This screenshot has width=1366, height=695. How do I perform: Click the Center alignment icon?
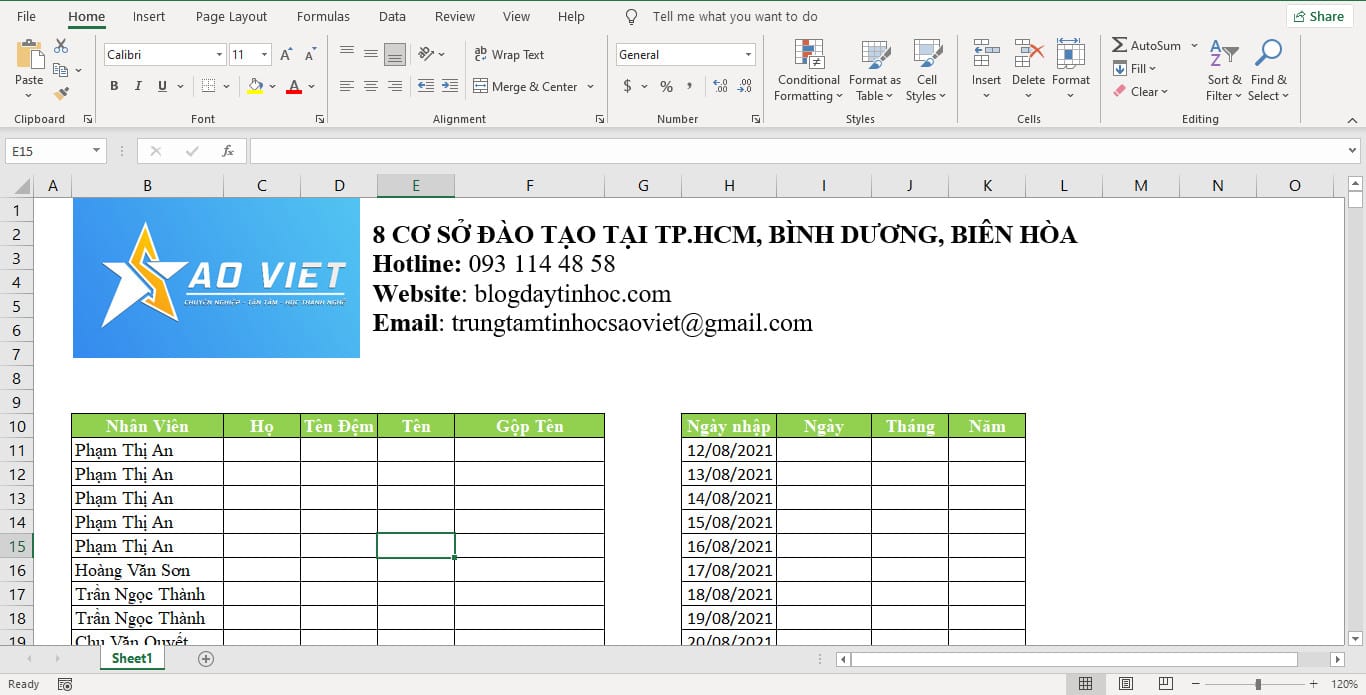click(x=370, y=86)
